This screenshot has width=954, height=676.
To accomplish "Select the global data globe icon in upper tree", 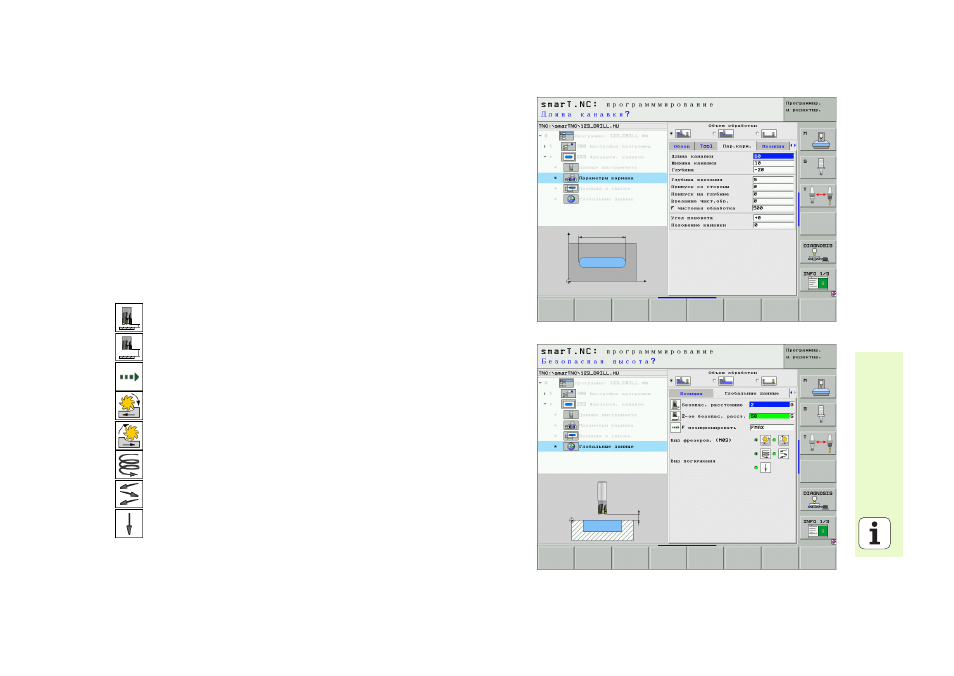I will coord(571,199).
